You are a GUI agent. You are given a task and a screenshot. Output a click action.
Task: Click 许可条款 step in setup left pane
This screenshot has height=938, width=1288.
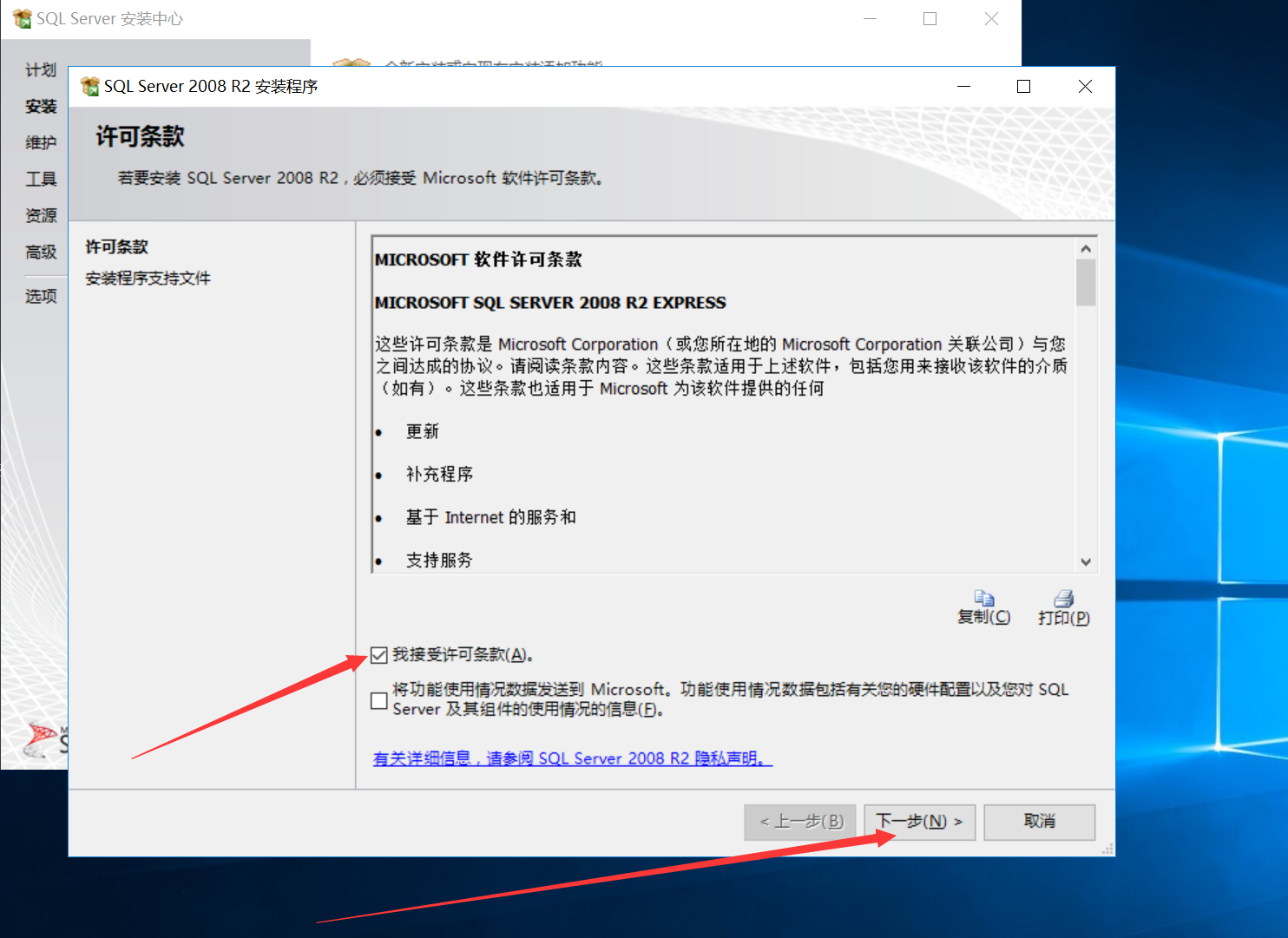coord(116,247)
